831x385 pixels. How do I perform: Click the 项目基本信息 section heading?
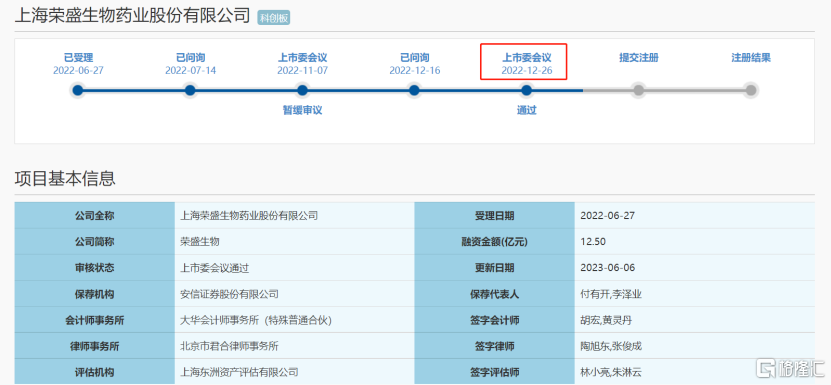(65, 178)
